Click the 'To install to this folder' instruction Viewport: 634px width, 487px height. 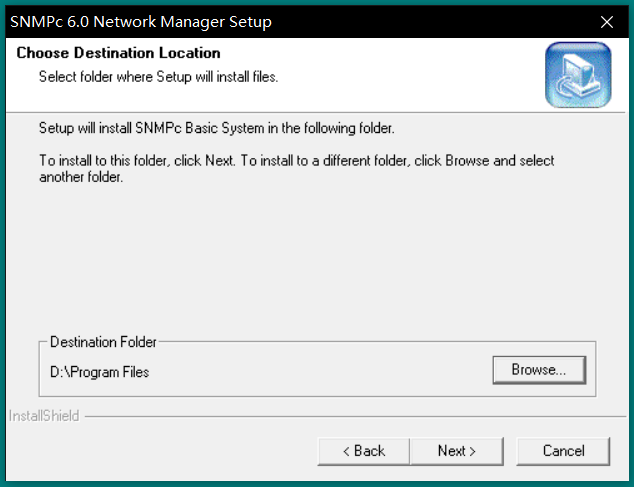200,160
